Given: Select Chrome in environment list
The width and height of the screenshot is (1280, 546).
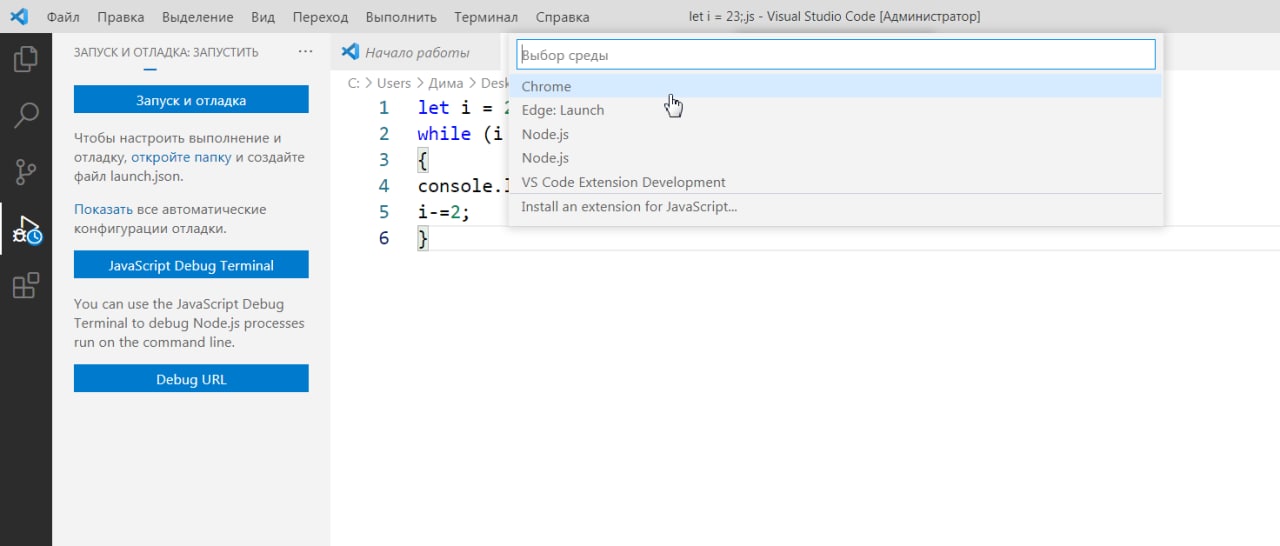Looking at the screenshot, I should coord(836,86).
